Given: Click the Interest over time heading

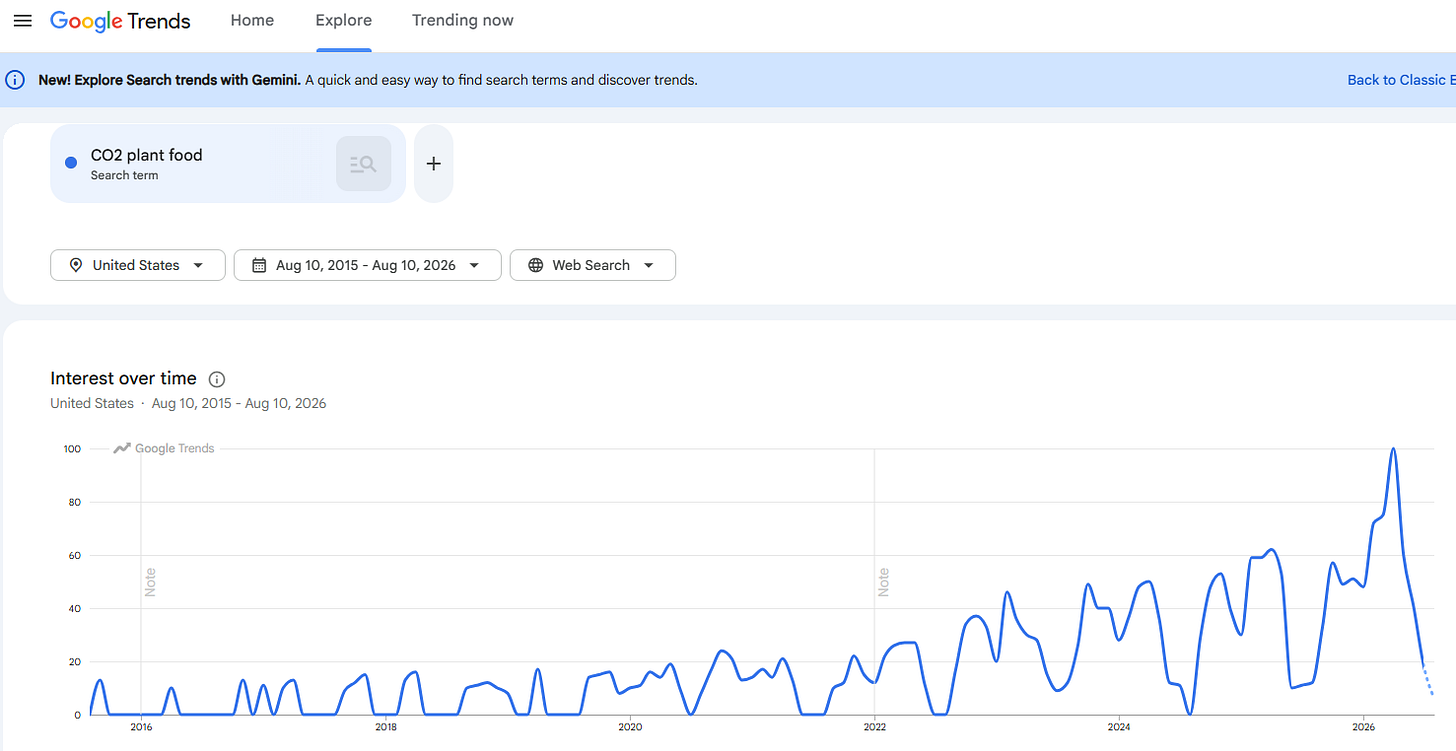Looking at the screenshot, I should pyautogui.click(x=124, y=378).
